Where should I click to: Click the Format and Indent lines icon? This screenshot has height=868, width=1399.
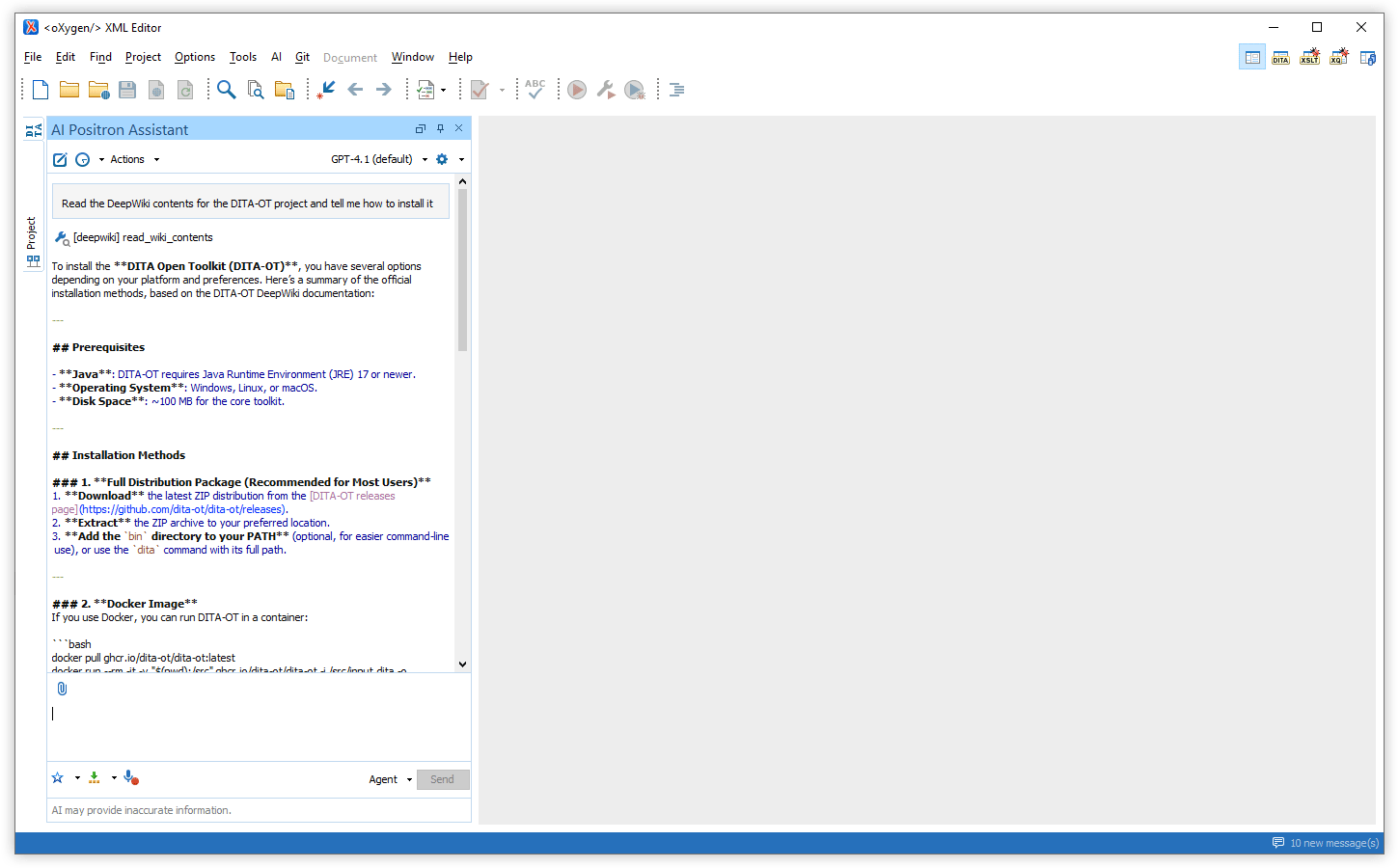(676, 90)
